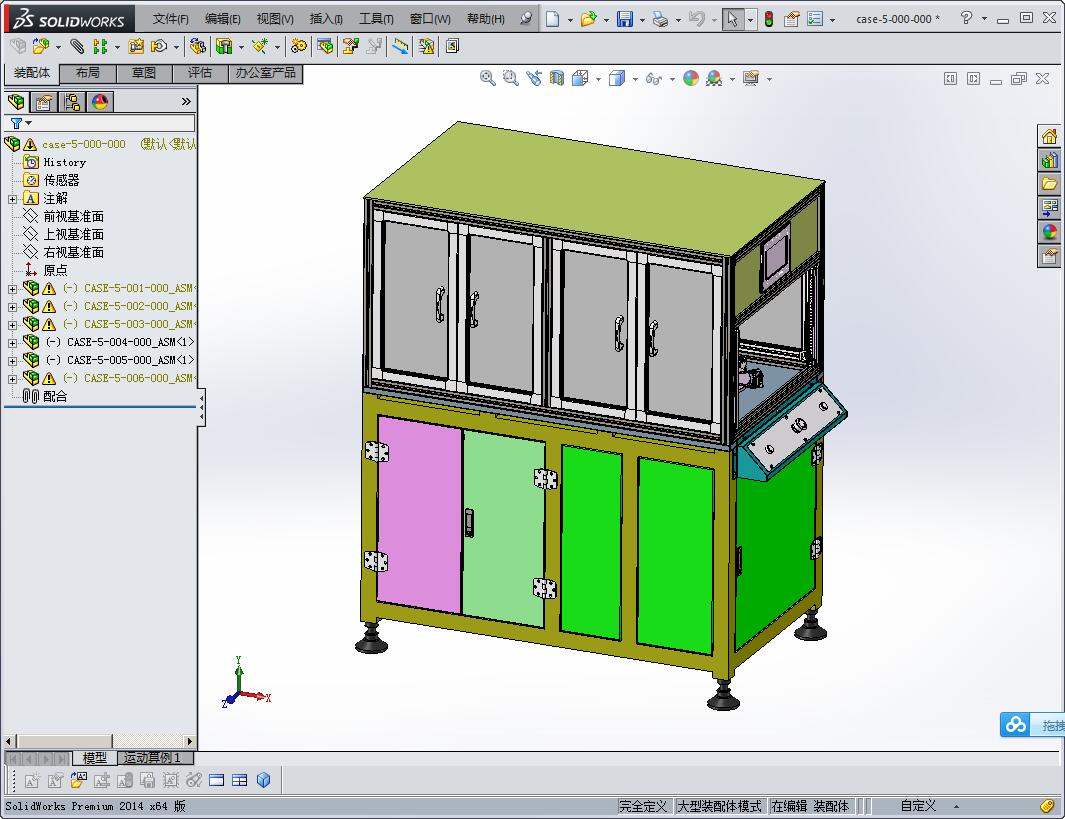Viewport: 1065px width, 819px height.
Task: Open the Insert Components tool
Action: (42, 45)
